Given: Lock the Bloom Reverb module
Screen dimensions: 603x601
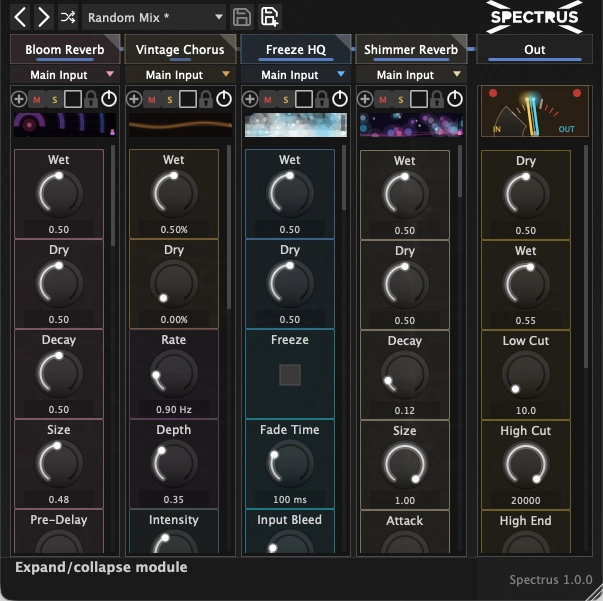Looking at the screenshot, I should tap(91, 99).
